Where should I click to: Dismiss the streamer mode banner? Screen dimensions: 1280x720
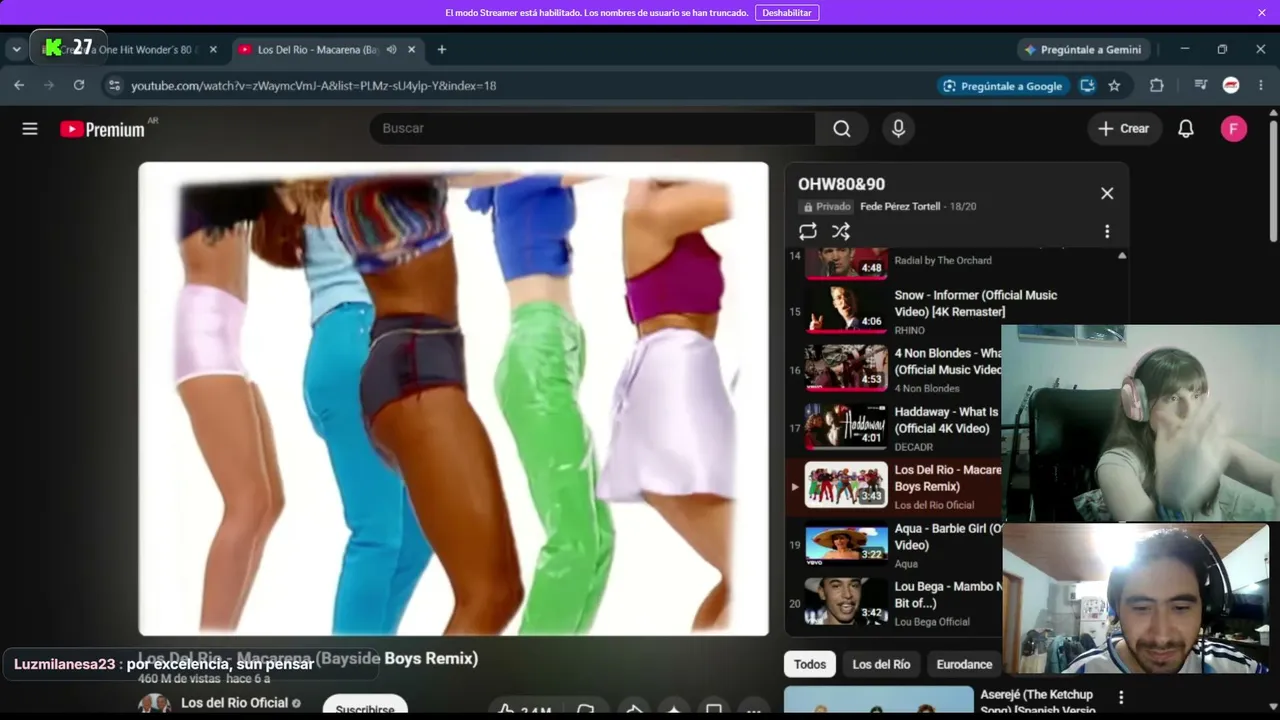click(1262, 13)
